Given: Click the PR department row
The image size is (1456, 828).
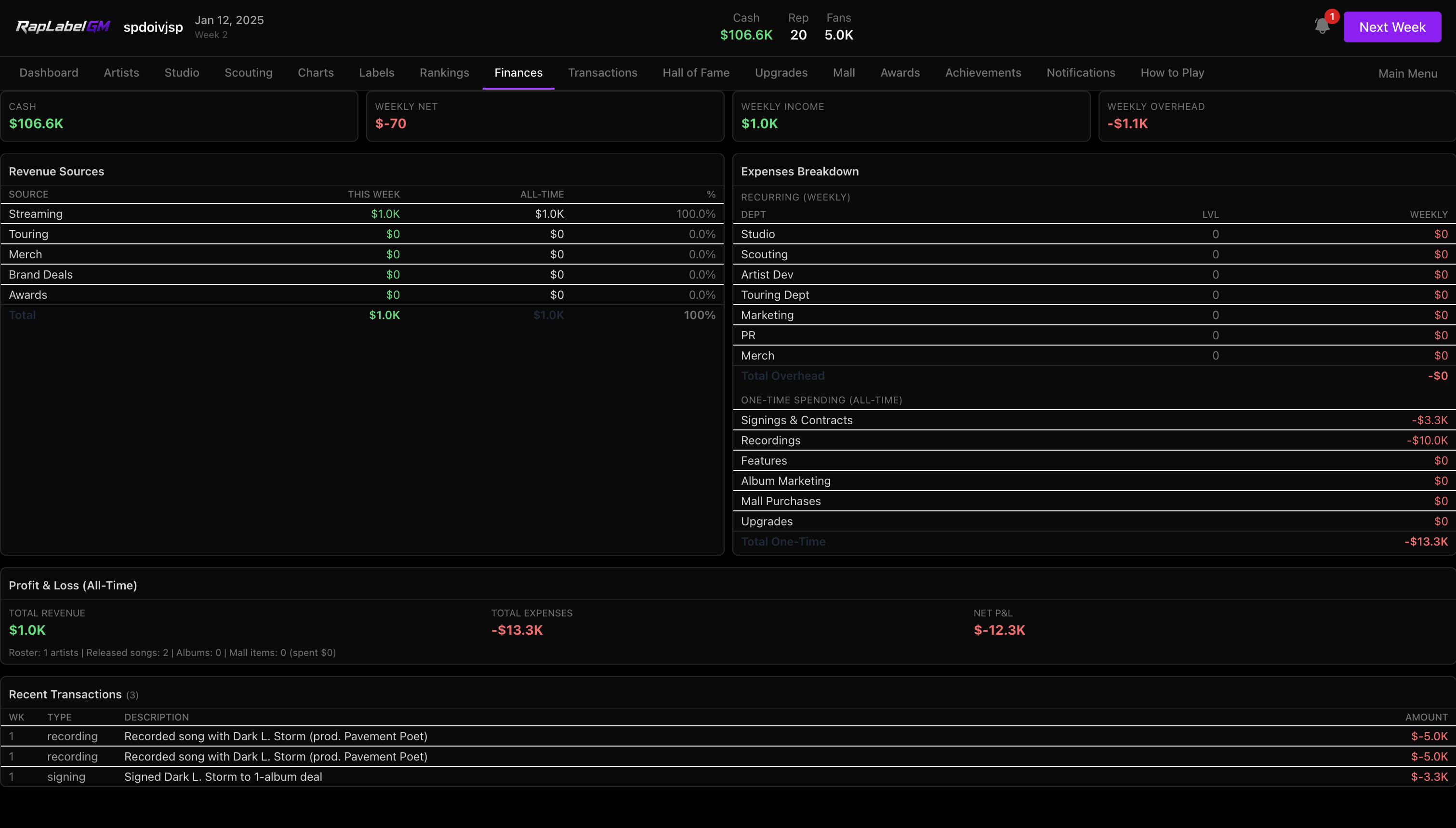Looking at the screenshot, I should [x=1094, y=335].
